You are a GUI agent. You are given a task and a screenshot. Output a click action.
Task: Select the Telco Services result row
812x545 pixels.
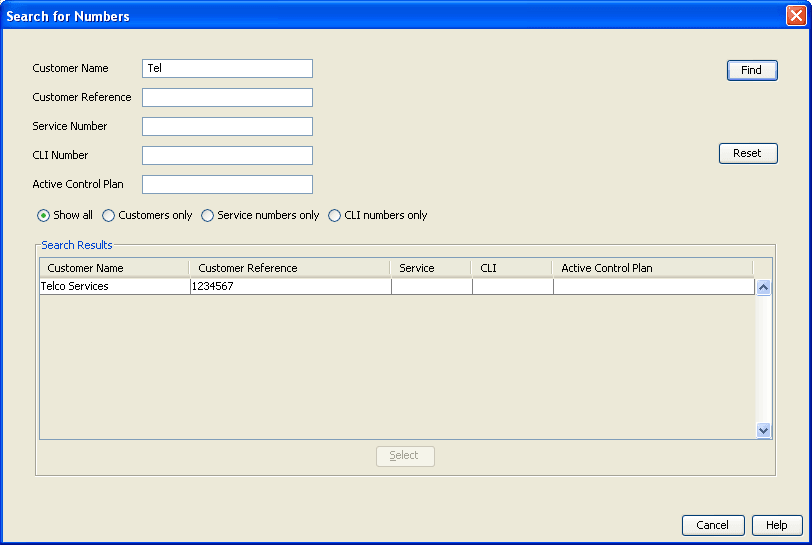(x=397, y=286)
